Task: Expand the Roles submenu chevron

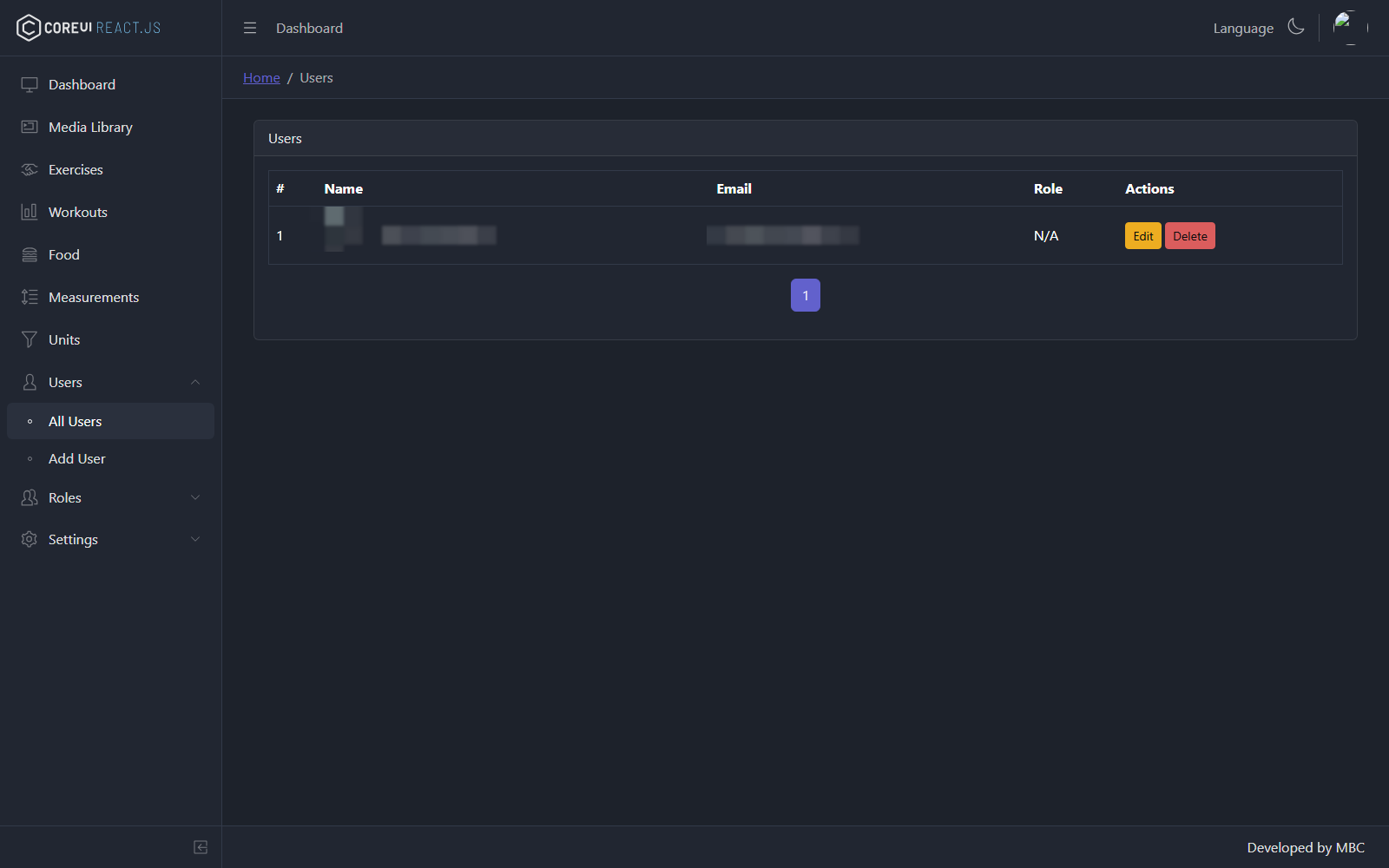Action: point(195,497)
